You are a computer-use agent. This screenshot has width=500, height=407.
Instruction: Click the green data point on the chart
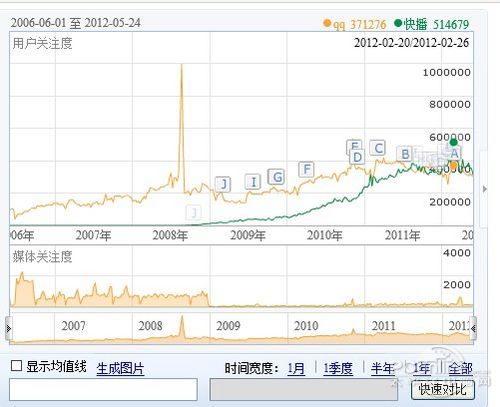pyautogui.click(x=453, y=142)
